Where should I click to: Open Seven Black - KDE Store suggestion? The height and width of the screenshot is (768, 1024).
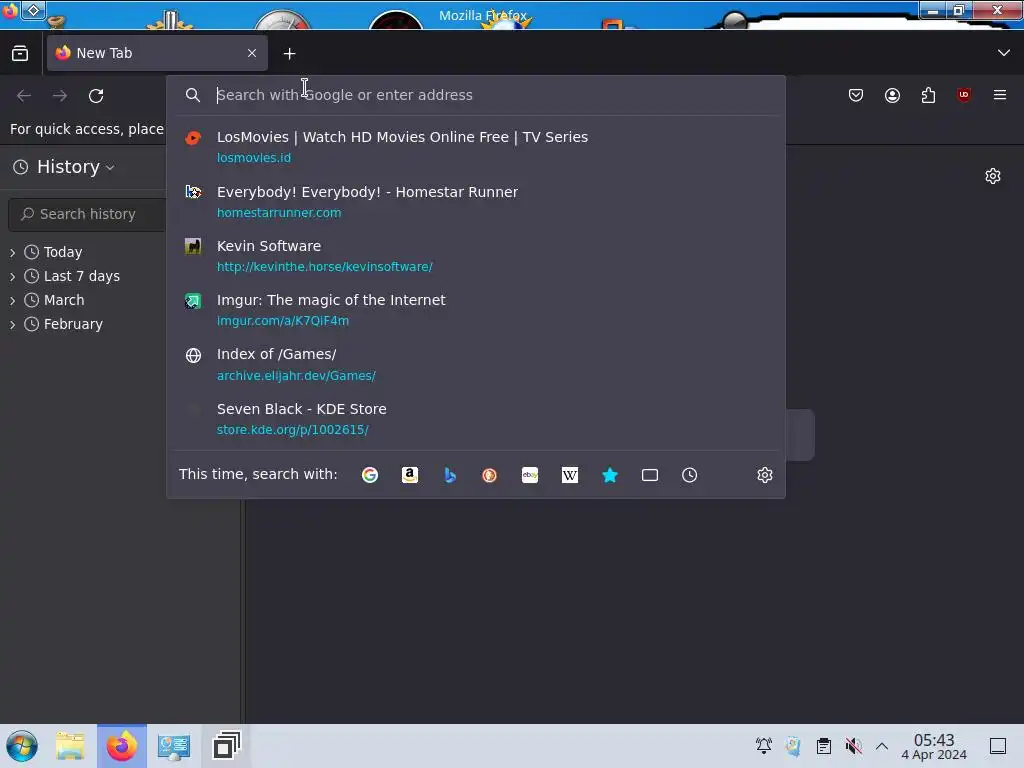tap(475, 419)
